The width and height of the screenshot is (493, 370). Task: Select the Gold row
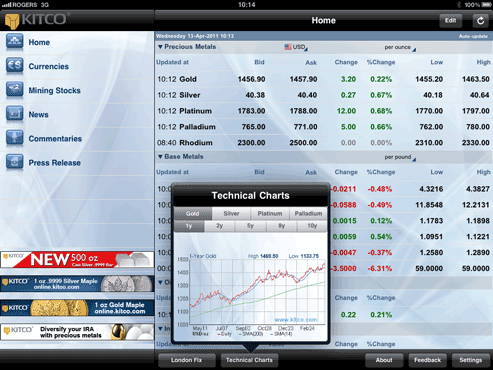324,79
